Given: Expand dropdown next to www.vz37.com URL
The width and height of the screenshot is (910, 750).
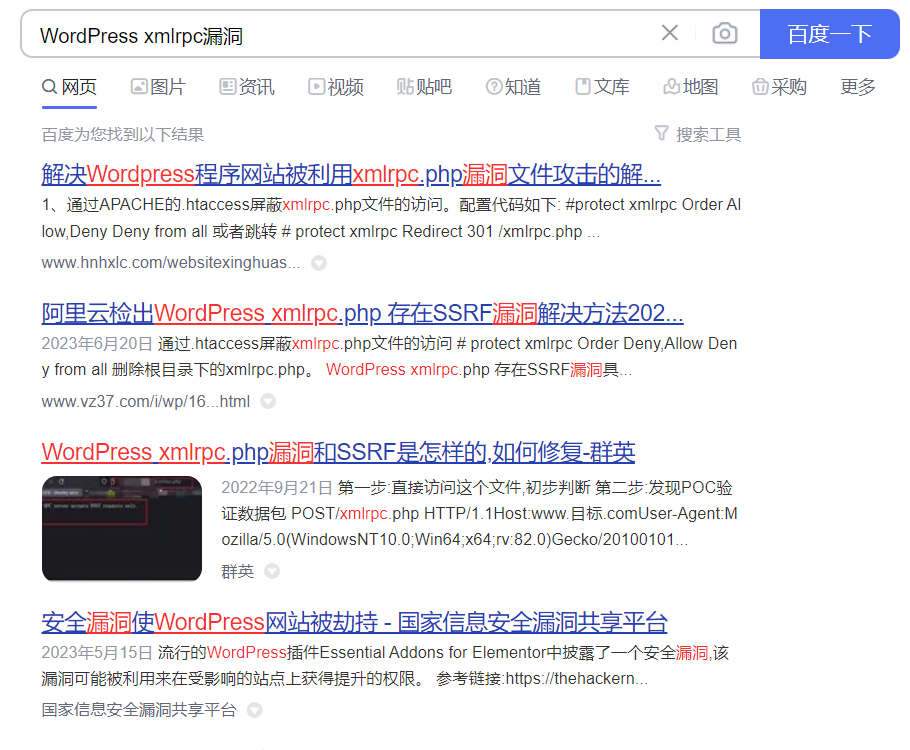Looking at the screenshot, I should 268,401.
